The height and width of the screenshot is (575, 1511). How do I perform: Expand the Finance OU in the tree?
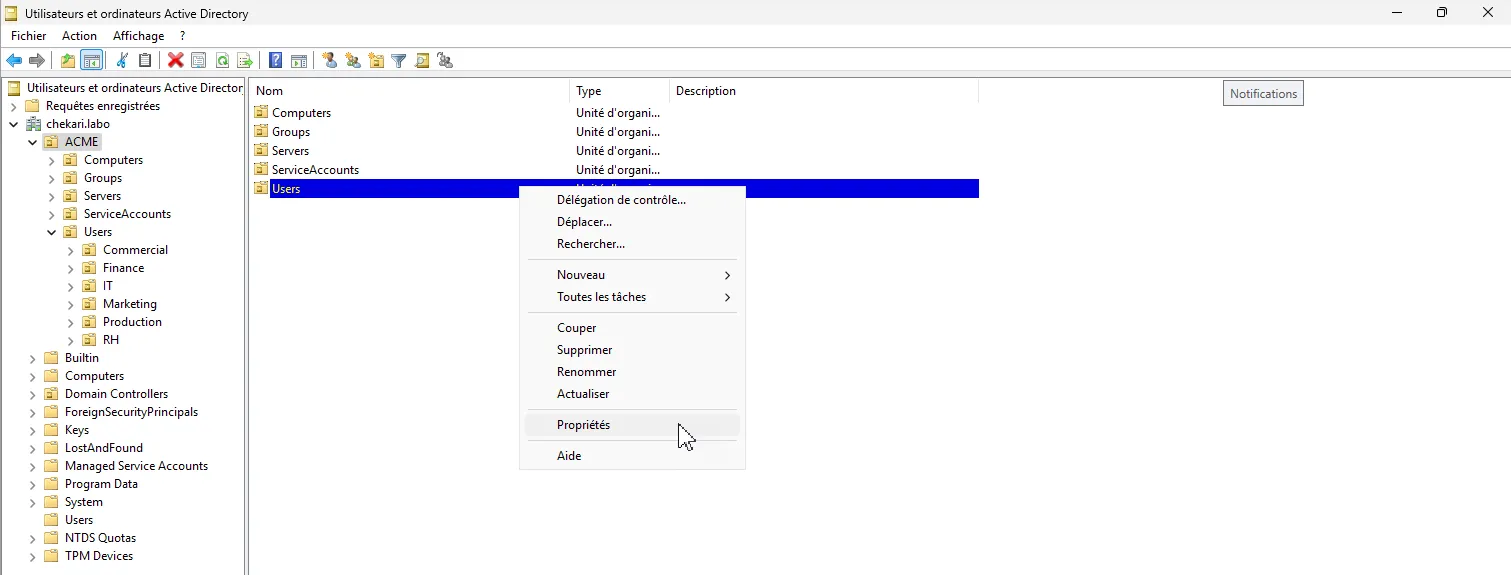[x=71, y=268]
